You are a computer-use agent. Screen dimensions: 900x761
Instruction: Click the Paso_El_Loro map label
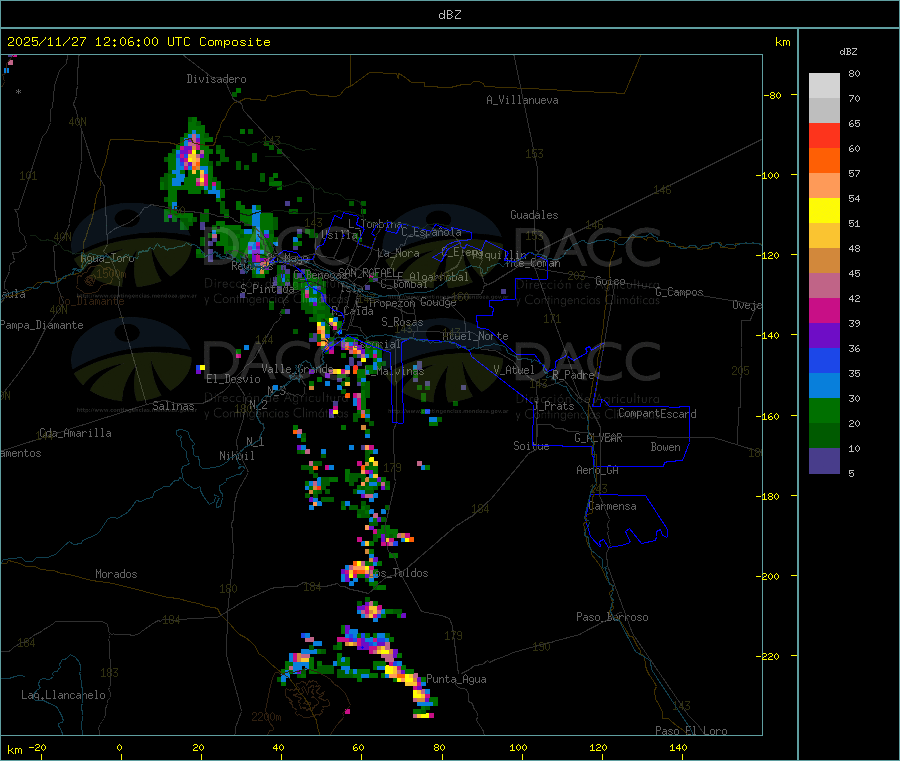coord(691,731)
